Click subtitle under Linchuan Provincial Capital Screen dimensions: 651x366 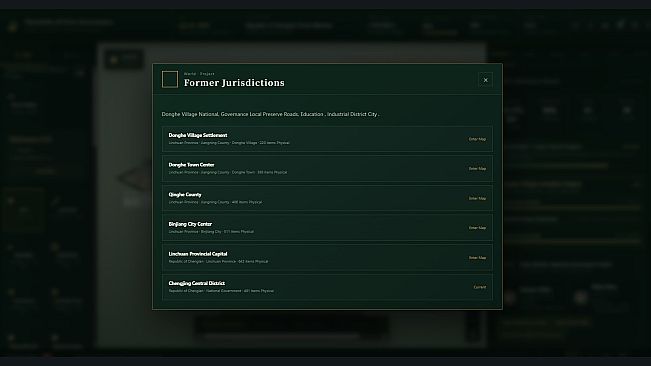(x=218, y=261)
